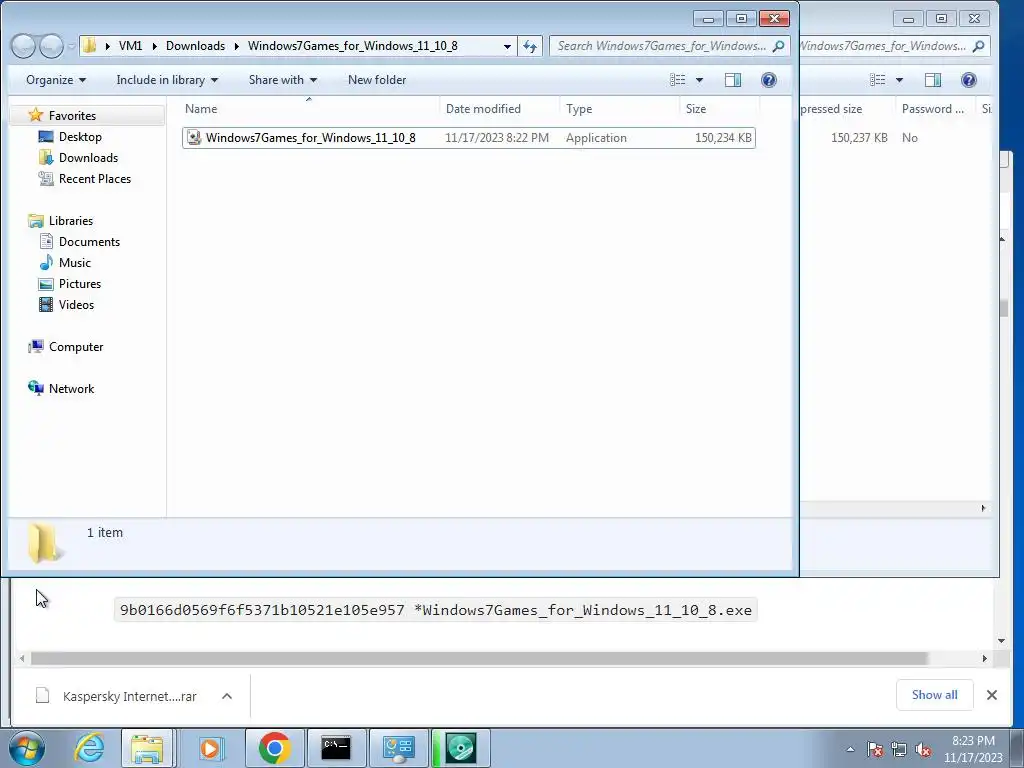Open the Command Prompt taskbar icon

[336, 748]
